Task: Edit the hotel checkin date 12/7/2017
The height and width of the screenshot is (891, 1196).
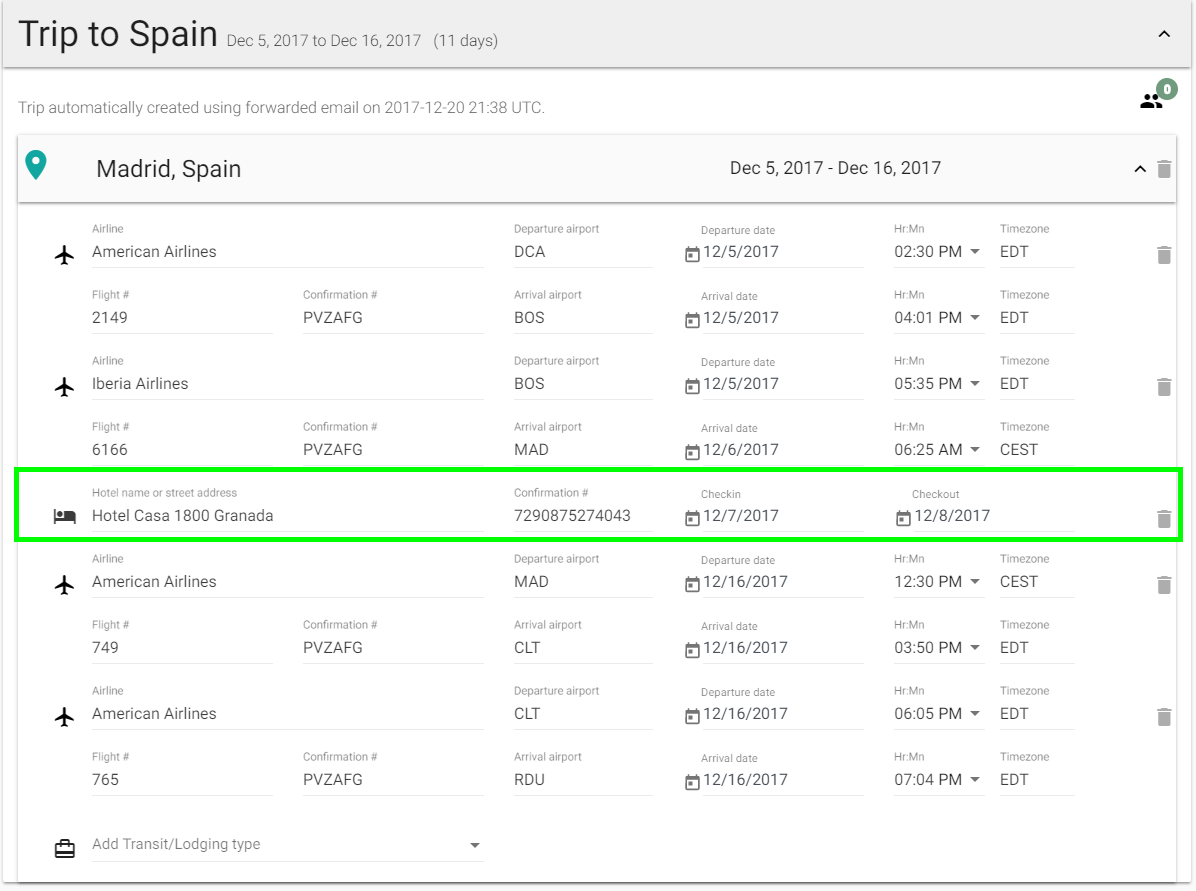Action: [783, 516]
